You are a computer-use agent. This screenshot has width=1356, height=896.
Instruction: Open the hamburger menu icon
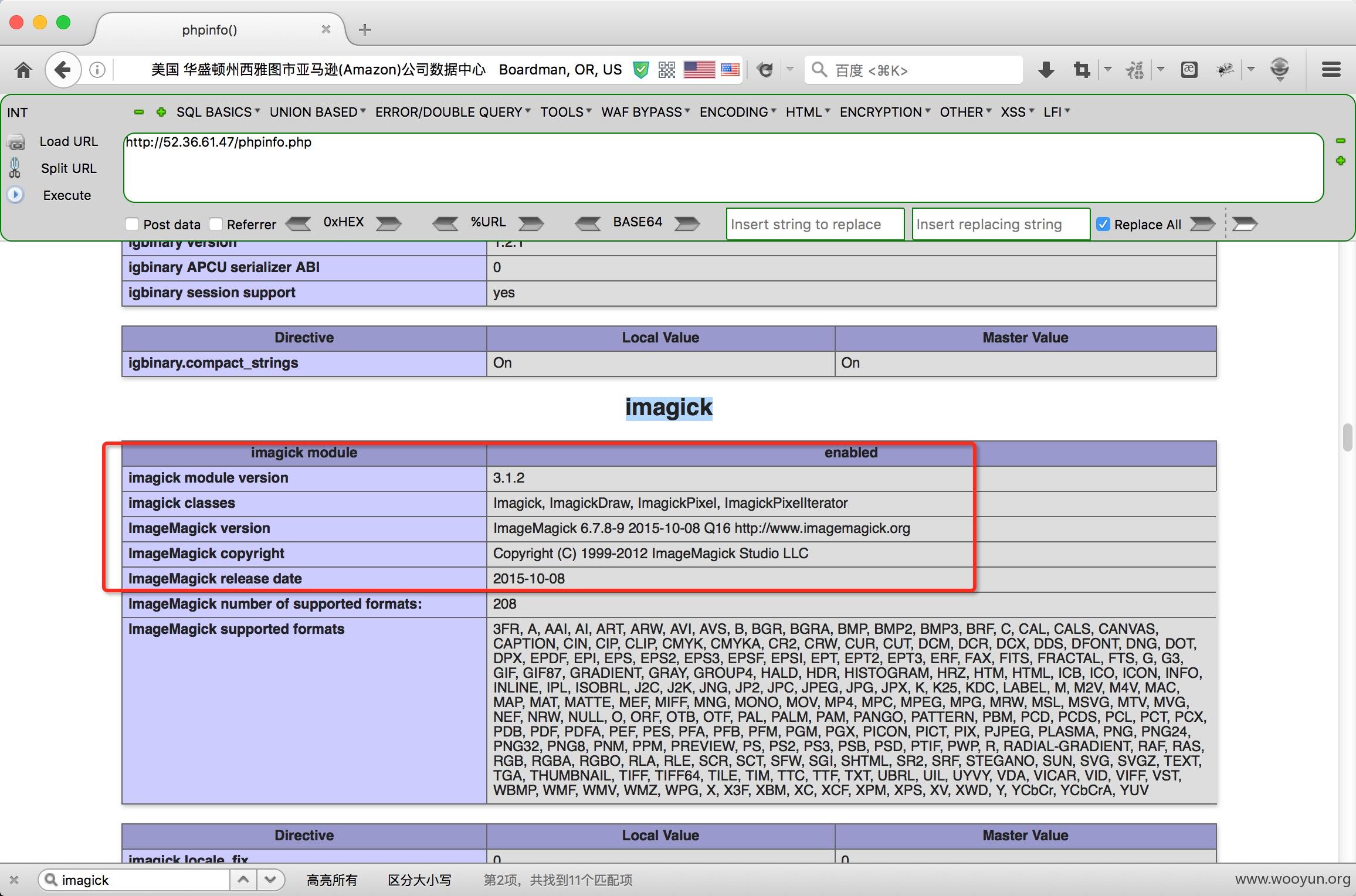1331,70
